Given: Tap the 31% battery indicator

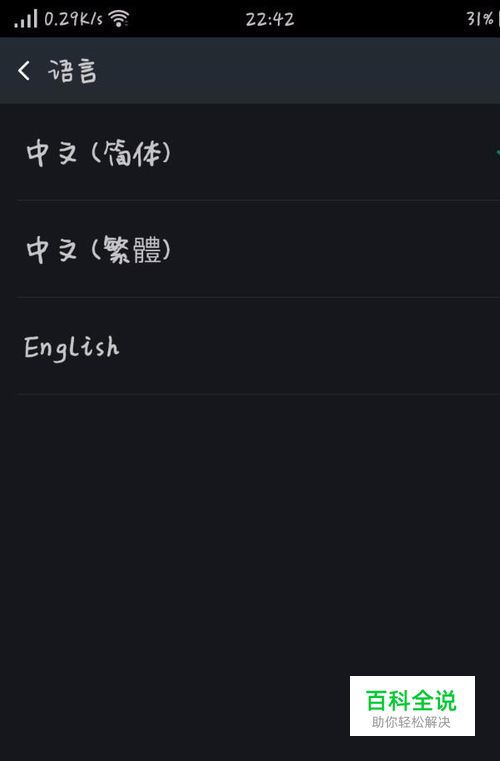Looking at the screenshot, I should pyautogui.click(x=483, y=18).
